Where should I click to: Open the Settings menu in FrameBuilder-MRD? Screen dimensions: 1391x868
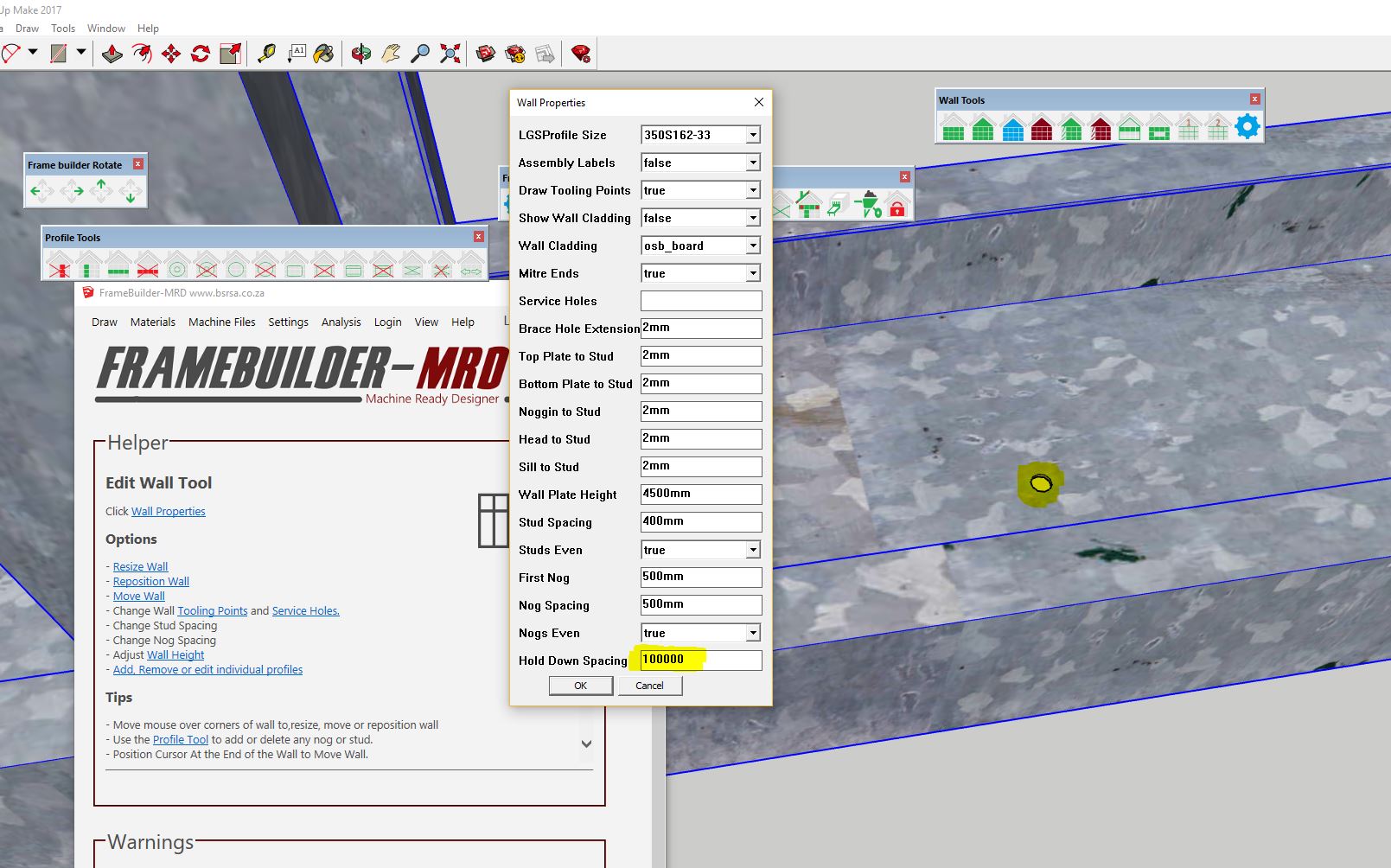tap(288, 322)
